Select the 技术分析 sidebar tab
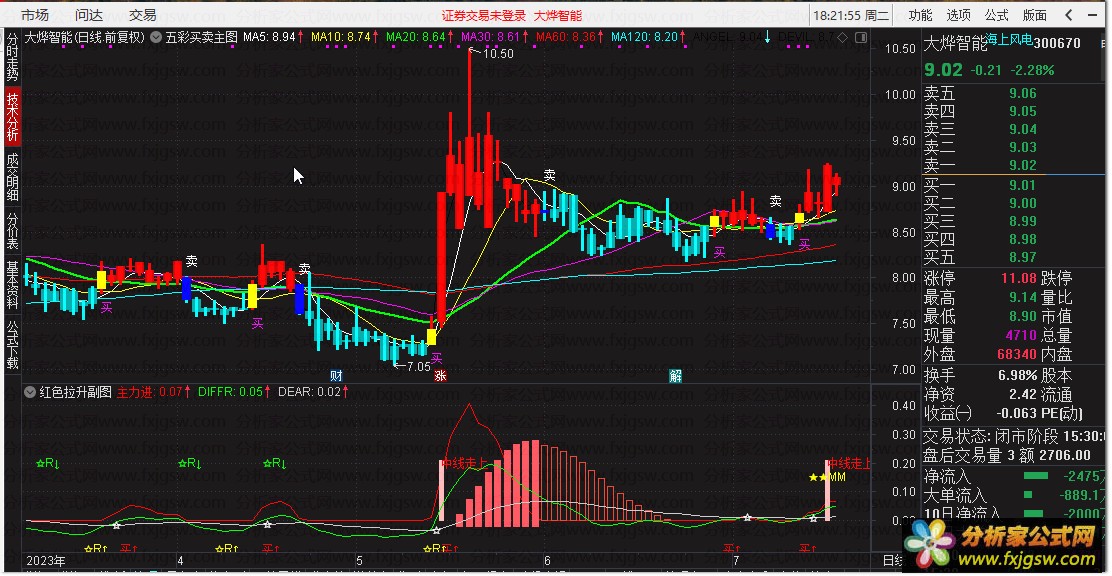Image resolution: width=1112 pixels, height=576 pixels. click(13, 117)
